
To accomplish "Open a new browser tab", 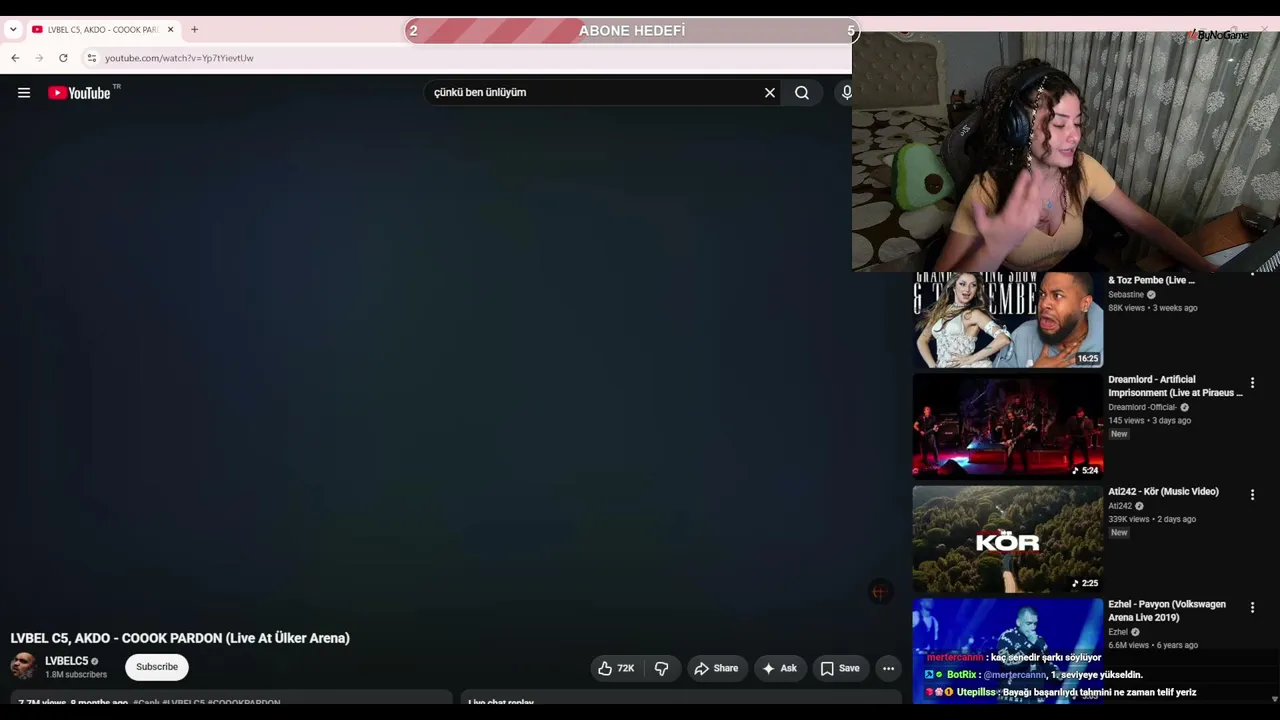I will pyautogui.click(x=194, y=30).
